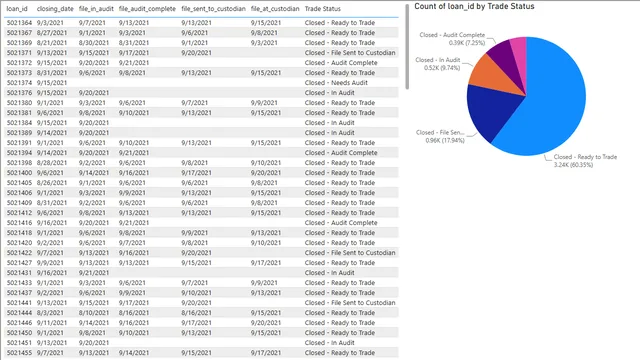Click the Closed - Needs Audit status cell

click(x=336, y=83)
